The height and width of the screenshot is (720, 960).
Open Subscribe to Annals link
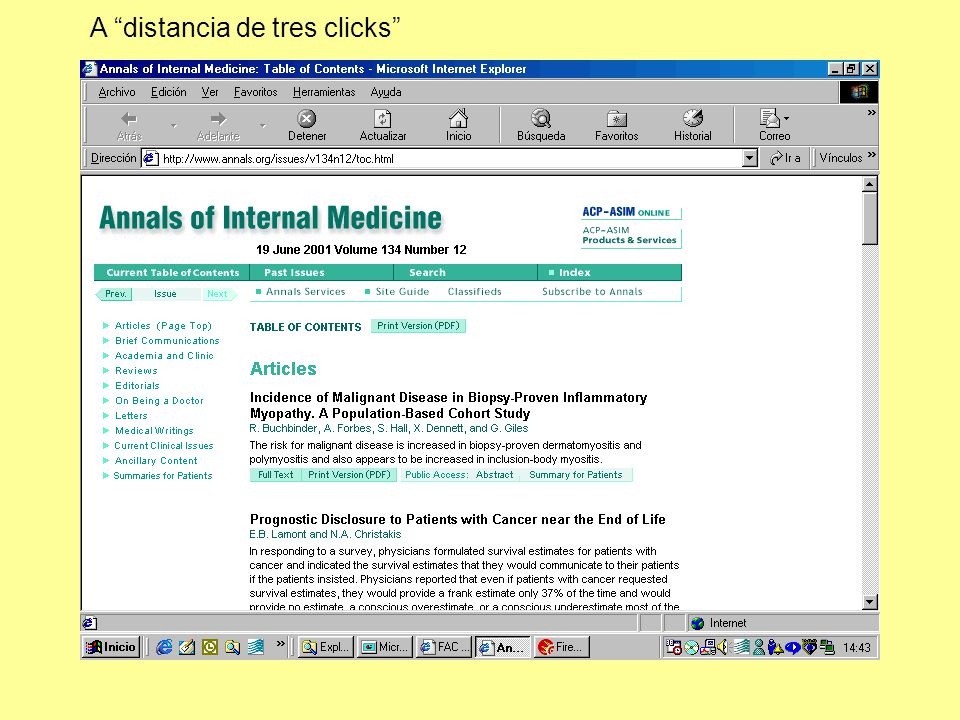click(592, 291)
